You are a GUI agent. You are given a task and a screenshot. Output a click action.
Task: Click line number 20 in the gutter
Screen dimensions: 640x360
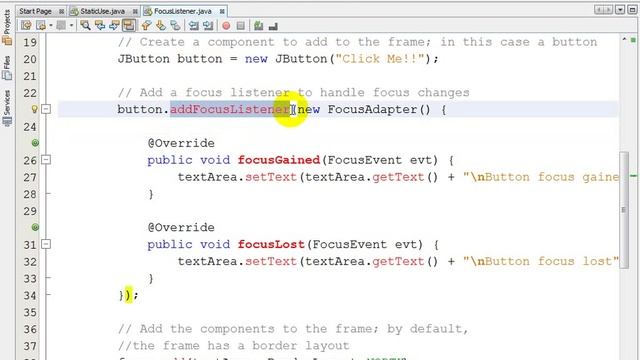point(30,59)
